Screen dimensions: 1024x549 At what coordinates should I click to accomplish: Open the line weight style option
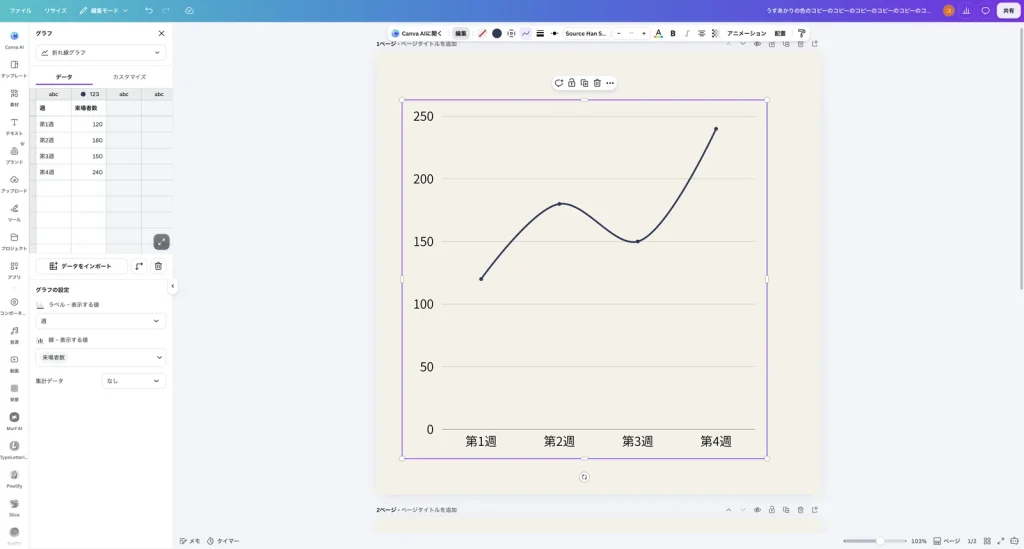tap(540, 33)
